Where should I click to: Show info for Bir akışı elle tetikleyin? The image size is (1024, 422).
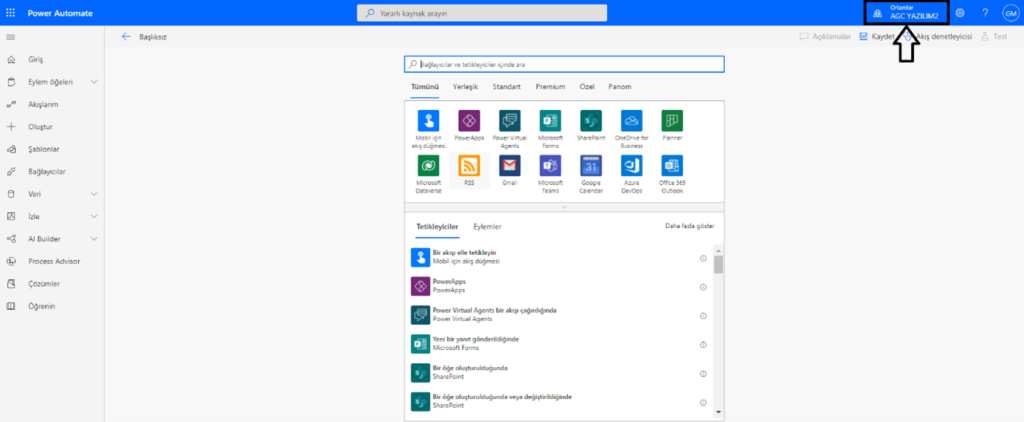coord(703,258)
